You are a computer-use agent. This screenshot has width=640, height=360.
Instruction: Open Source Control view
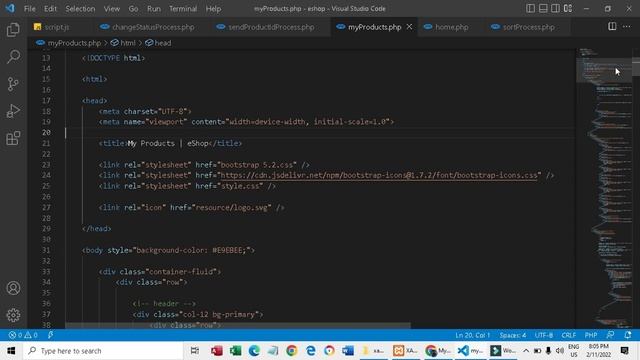point(13,84)
